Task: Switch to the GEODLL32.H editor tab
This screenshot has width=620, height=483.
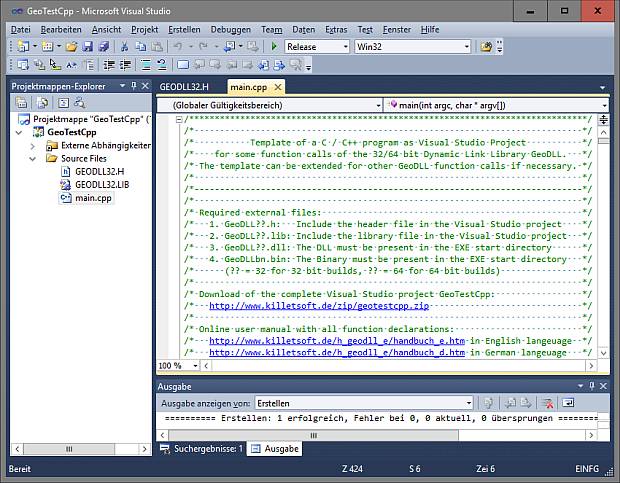Action: click(184, 87)
